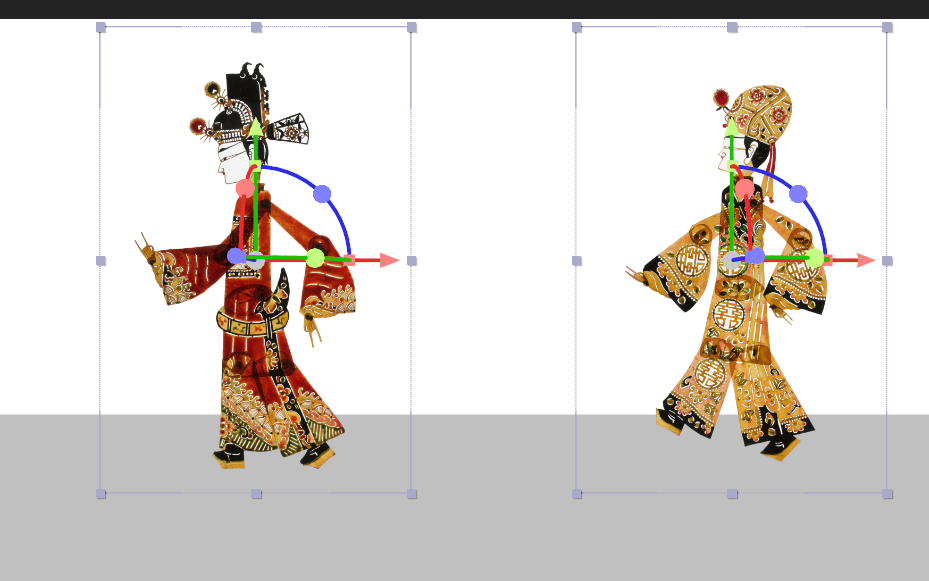Click the pink circle handle on red puppet's gizmo
Image resolution: width=929 pixels, height=581 pixels.
point(245,188)
